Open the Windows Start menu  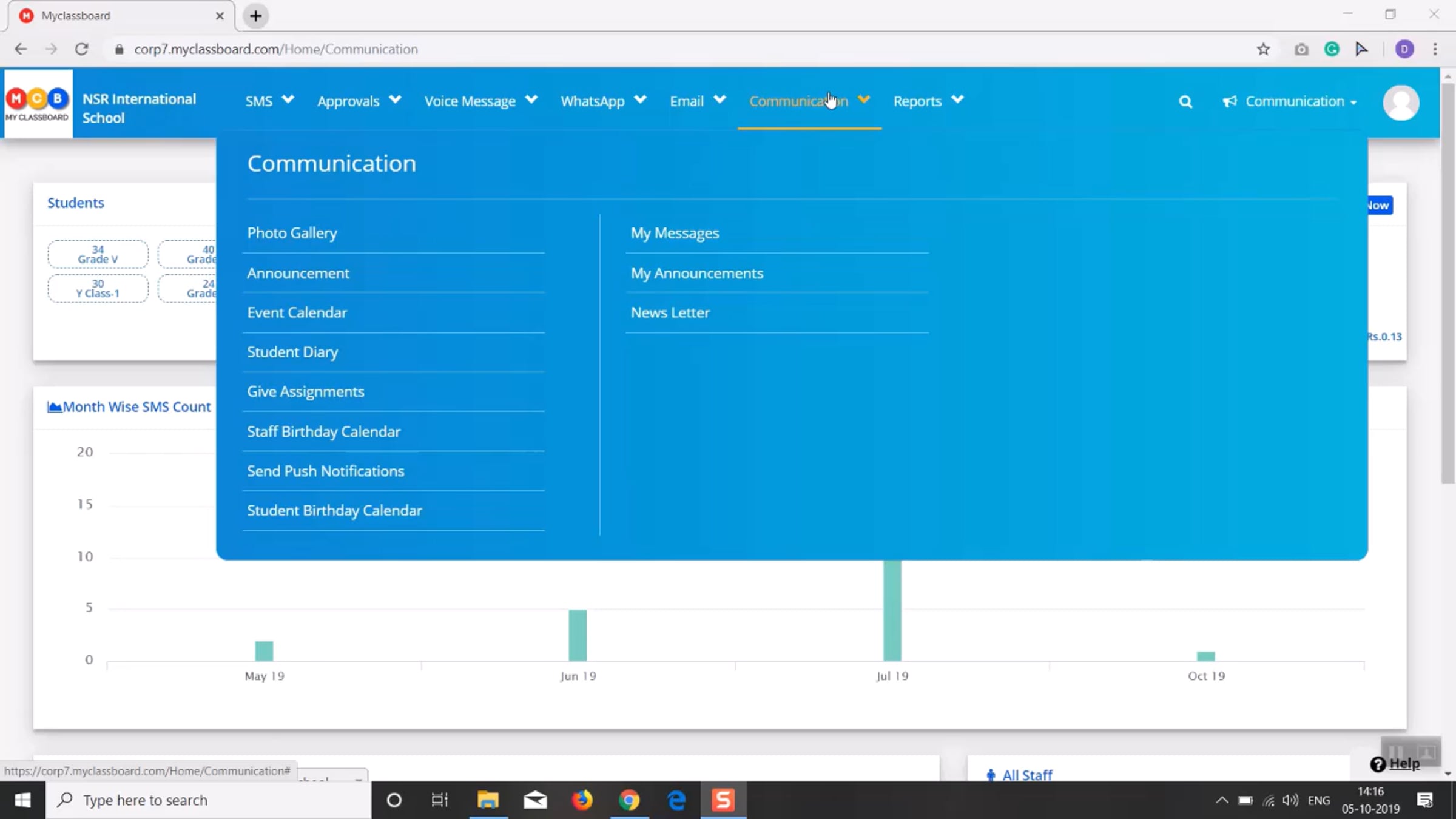(22, 800)
